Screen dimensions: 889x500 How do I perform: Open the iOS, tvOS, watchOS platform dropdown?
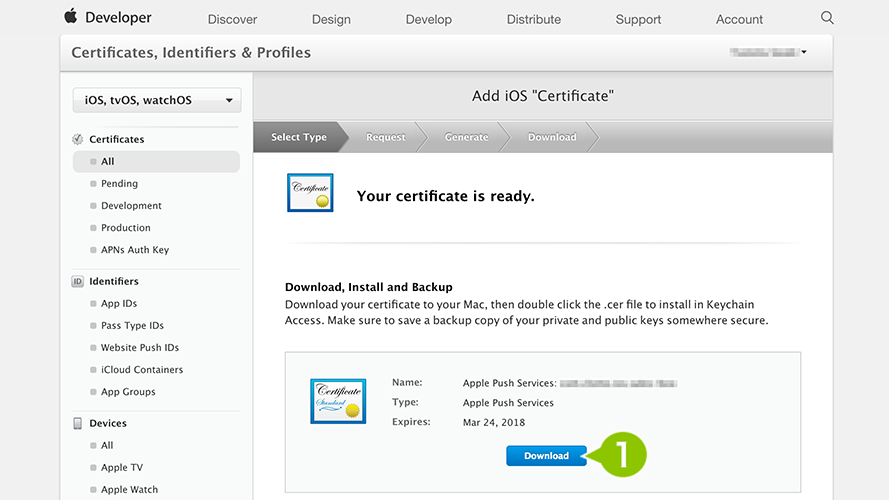point(157,100)
